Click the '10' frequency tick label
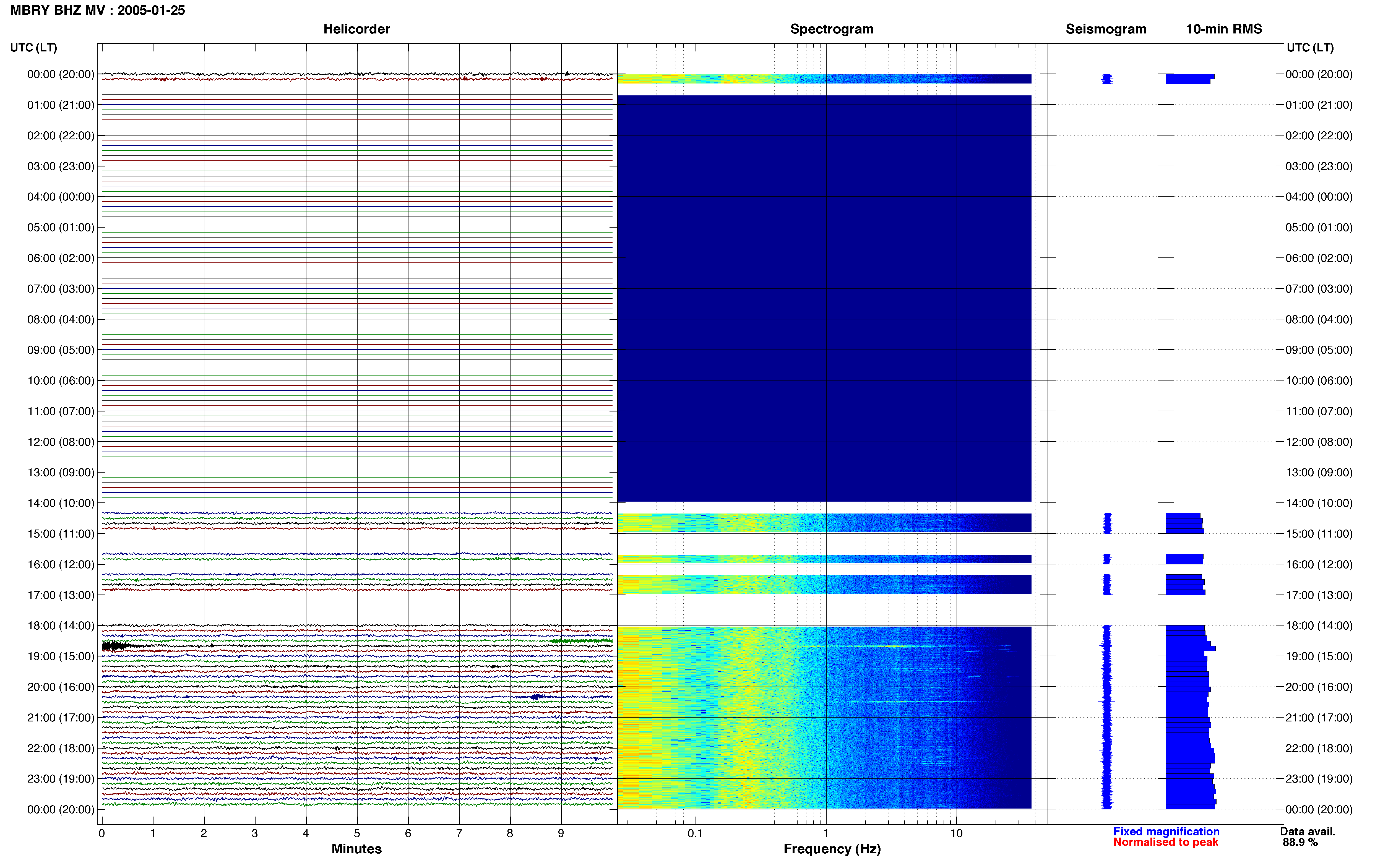Screen dimensions: 1388x868 956,833
